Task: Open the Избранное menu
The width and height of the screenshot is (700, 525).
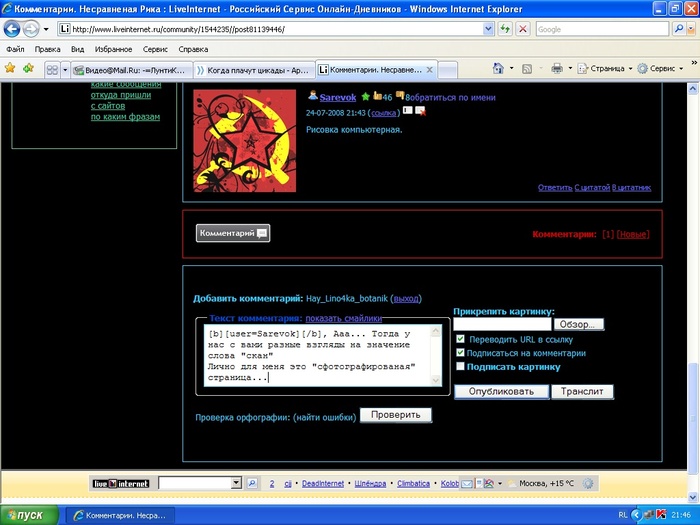Action: tap(113, 49)
